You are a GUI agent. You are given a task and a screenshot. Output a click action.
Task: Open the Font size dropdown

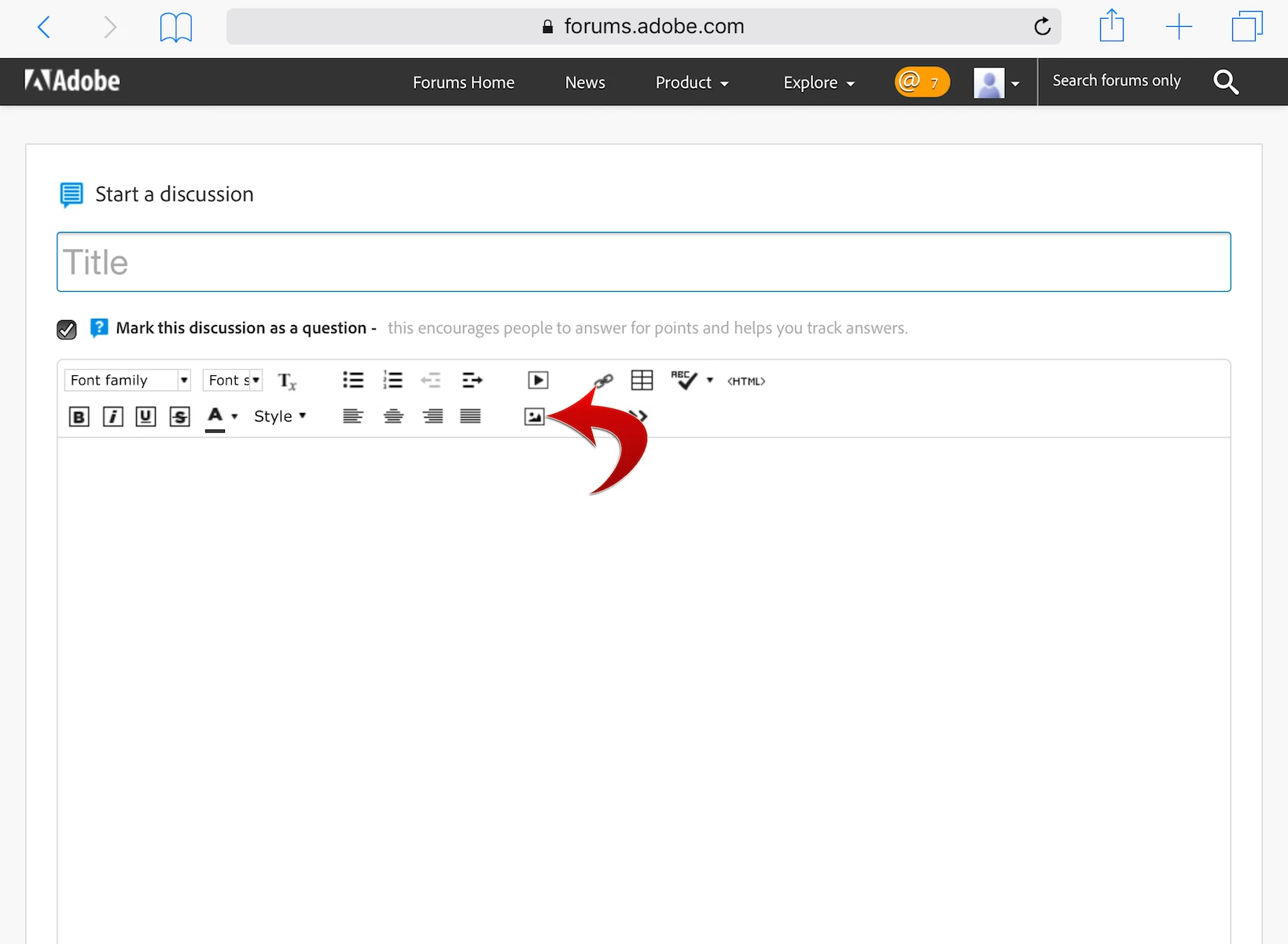click(233, 381)
